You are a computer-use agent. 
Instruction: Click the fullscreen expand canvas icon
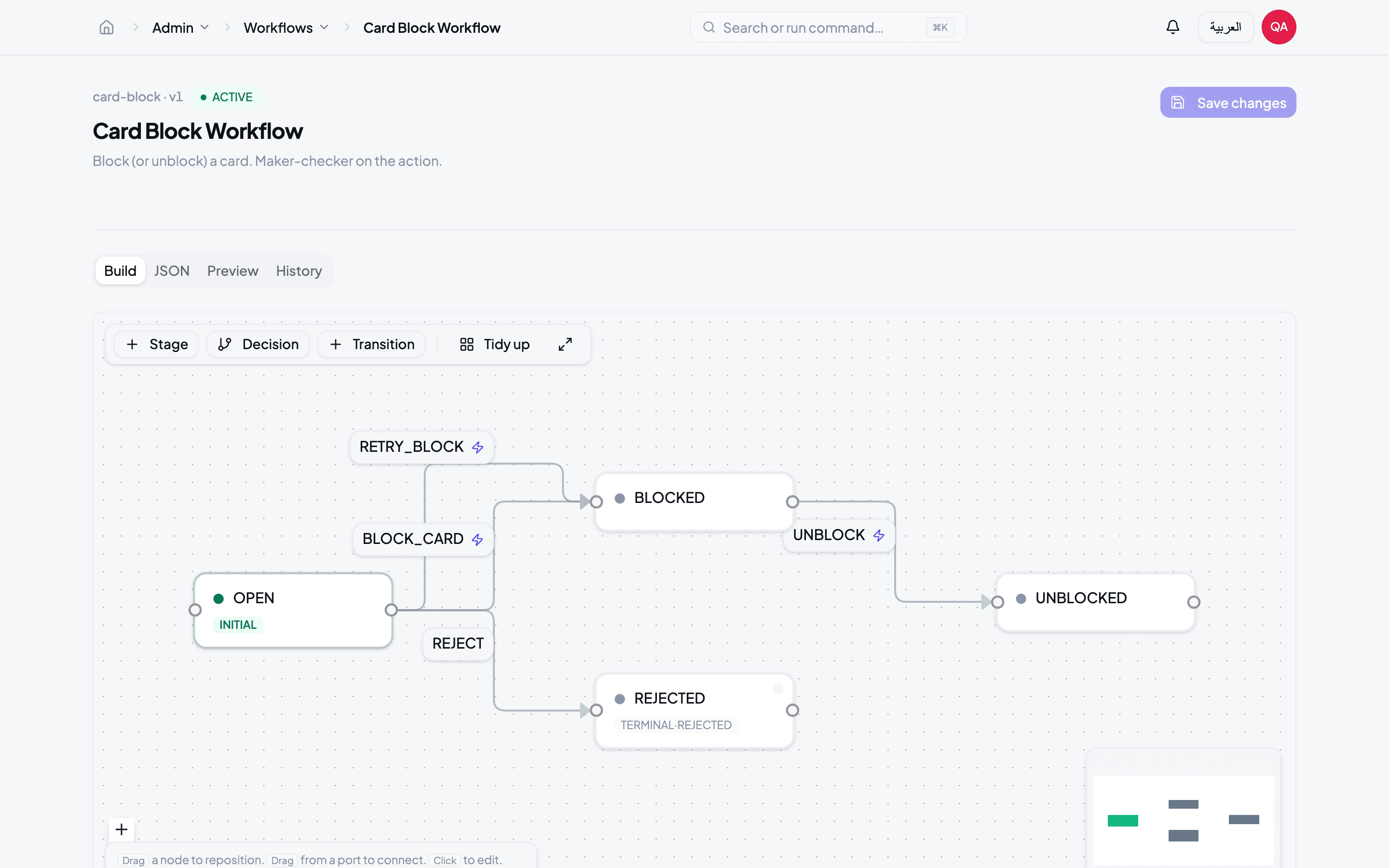pos(565,344)
